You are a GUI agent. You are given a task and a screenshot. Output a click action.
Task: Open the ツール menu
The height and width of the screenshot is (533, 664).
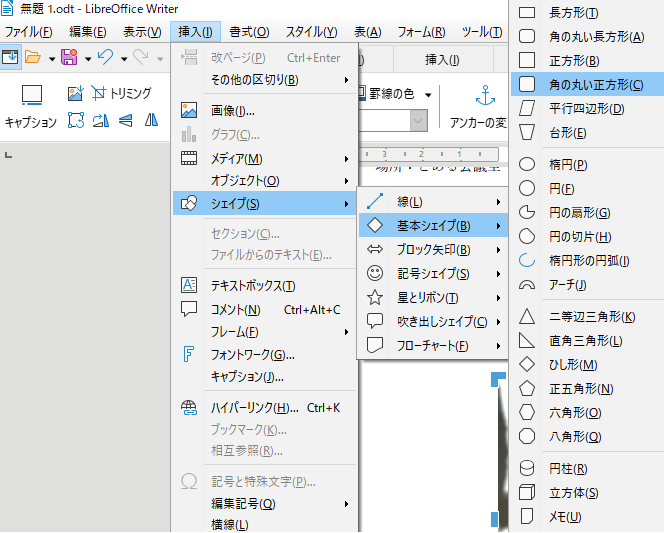click(x=482, y=32)
